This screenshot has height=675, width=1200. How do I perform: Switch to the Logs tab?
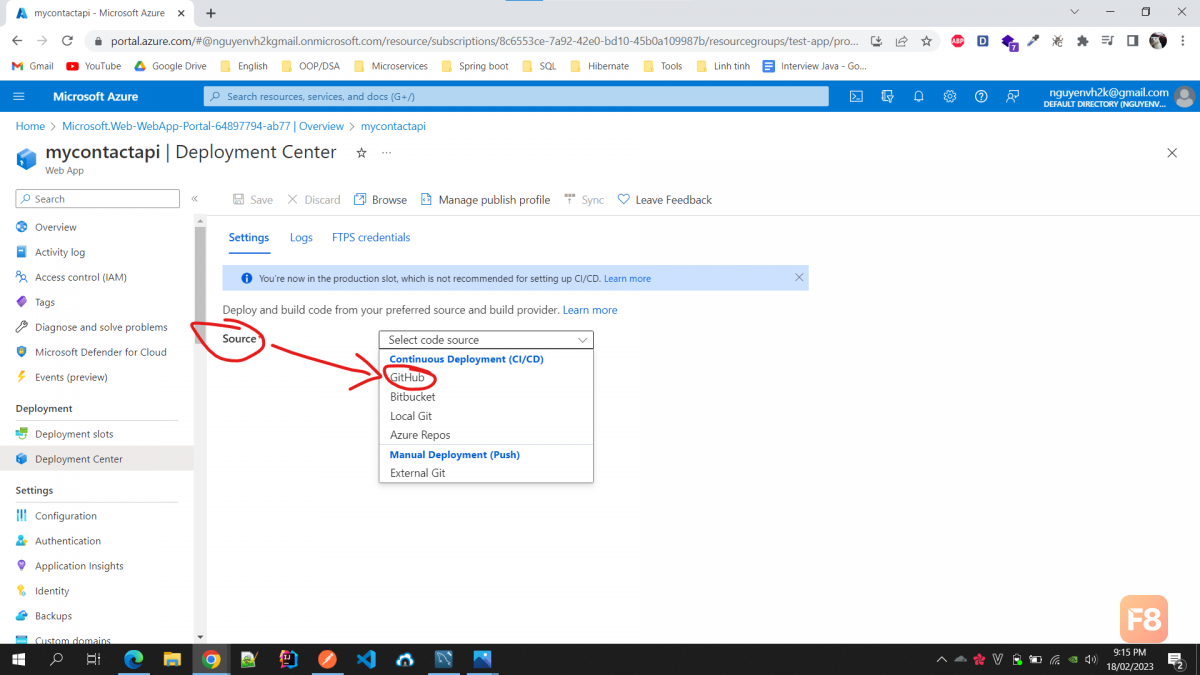pos(301,238)
